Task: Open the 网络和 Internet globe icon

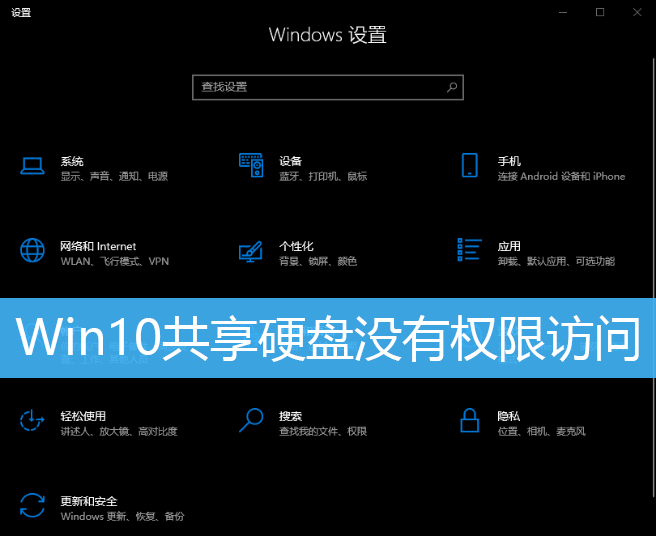Action: (x=32, y=250)
